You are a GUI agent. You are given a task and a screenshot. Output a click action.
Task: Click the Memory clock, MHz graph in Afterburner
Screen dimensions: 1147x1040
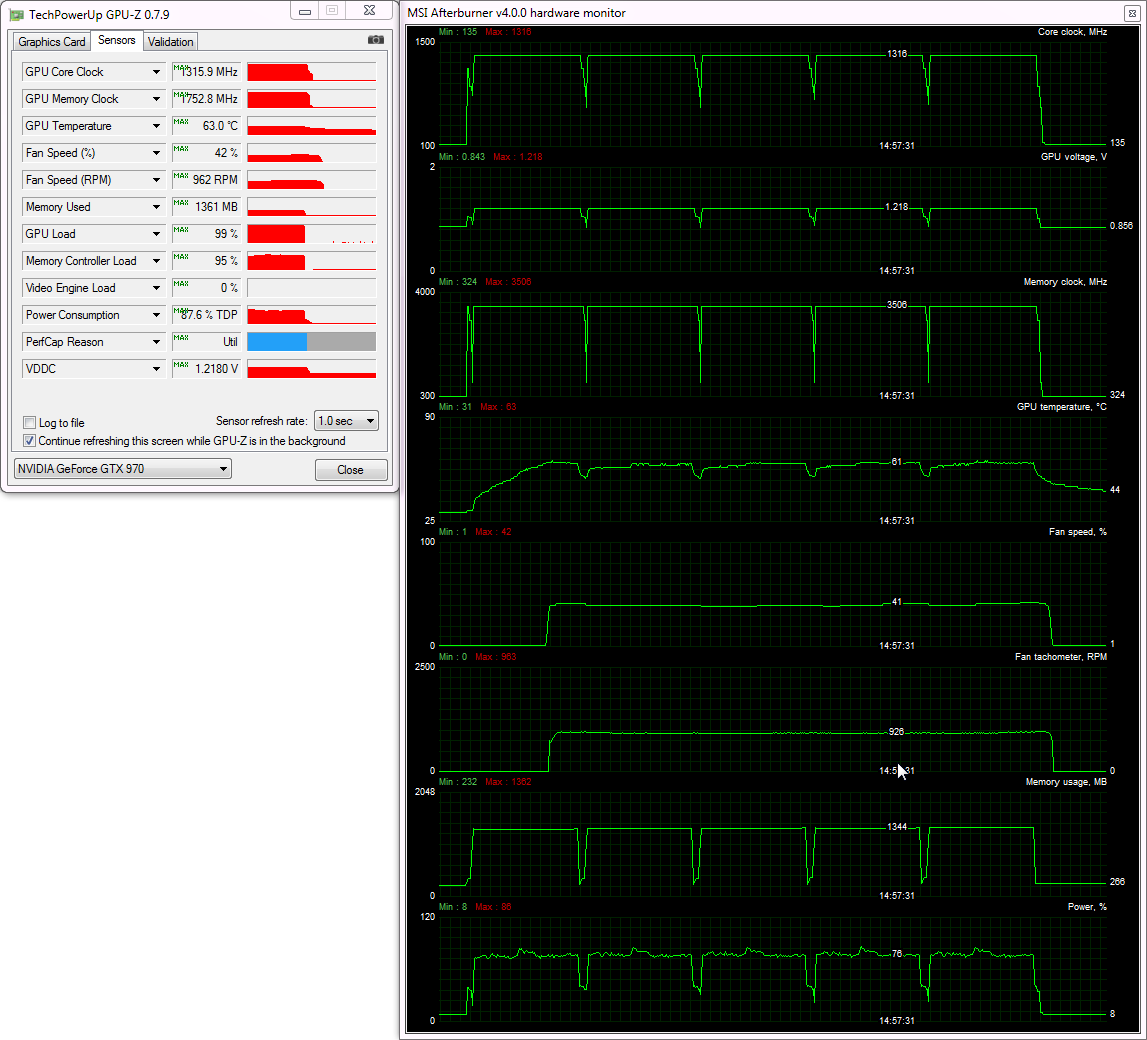click(x=772, y=344)
